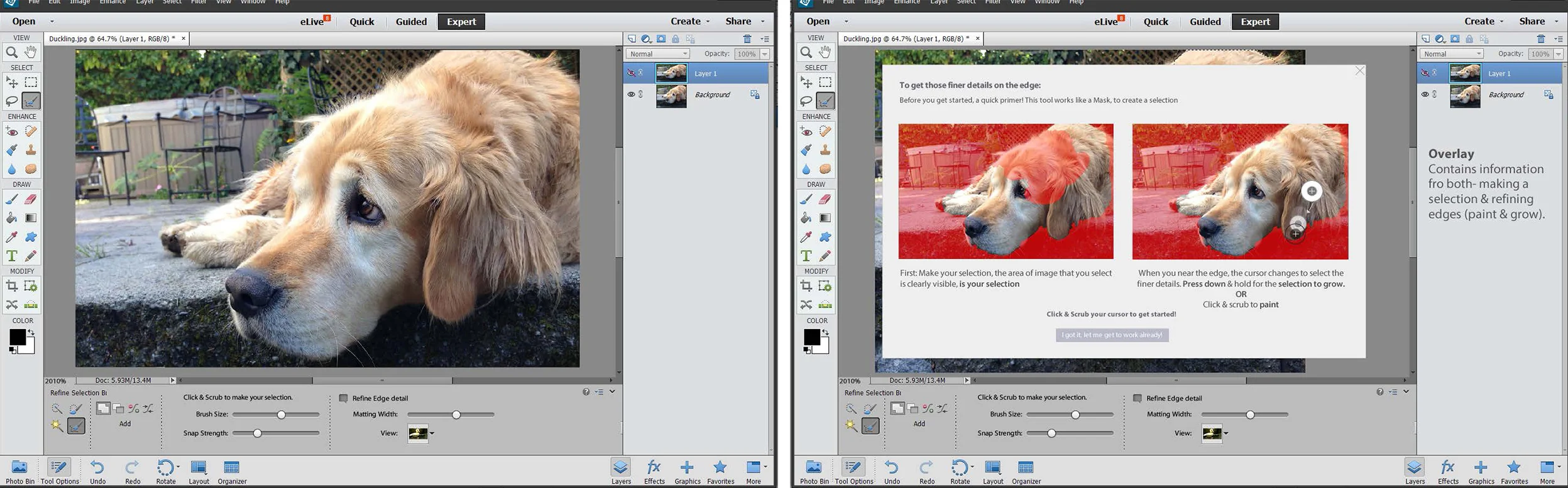Select the Straighten tool in the left window
The height and width of the screenshot is (488, 1568).
pyautogui.click(x=30, y=305)
